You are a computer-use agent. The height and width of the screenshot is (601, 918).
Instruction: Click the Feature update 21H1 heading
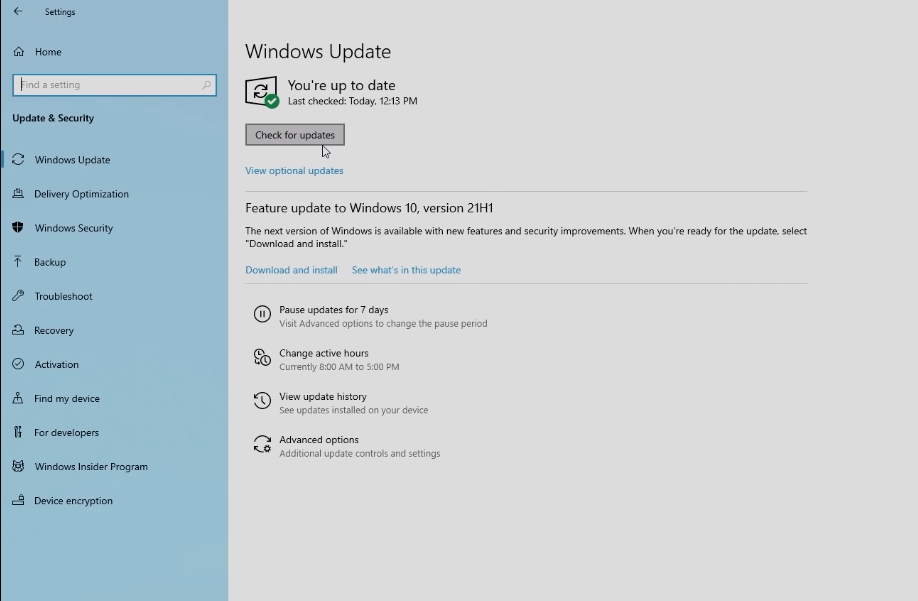point(369,208)
